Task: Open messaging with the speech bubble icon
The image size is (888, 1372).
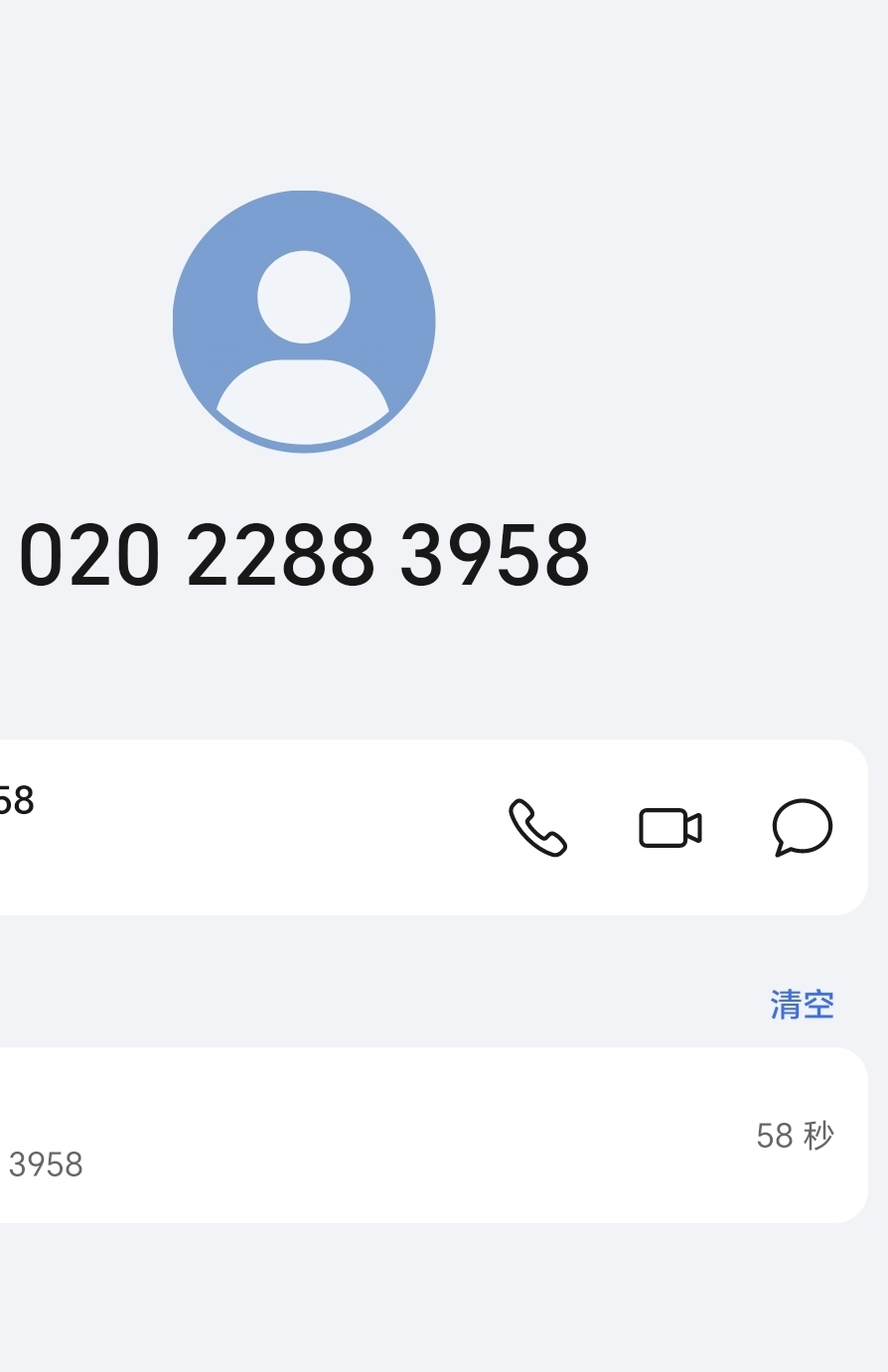Action: pos(802,827)
